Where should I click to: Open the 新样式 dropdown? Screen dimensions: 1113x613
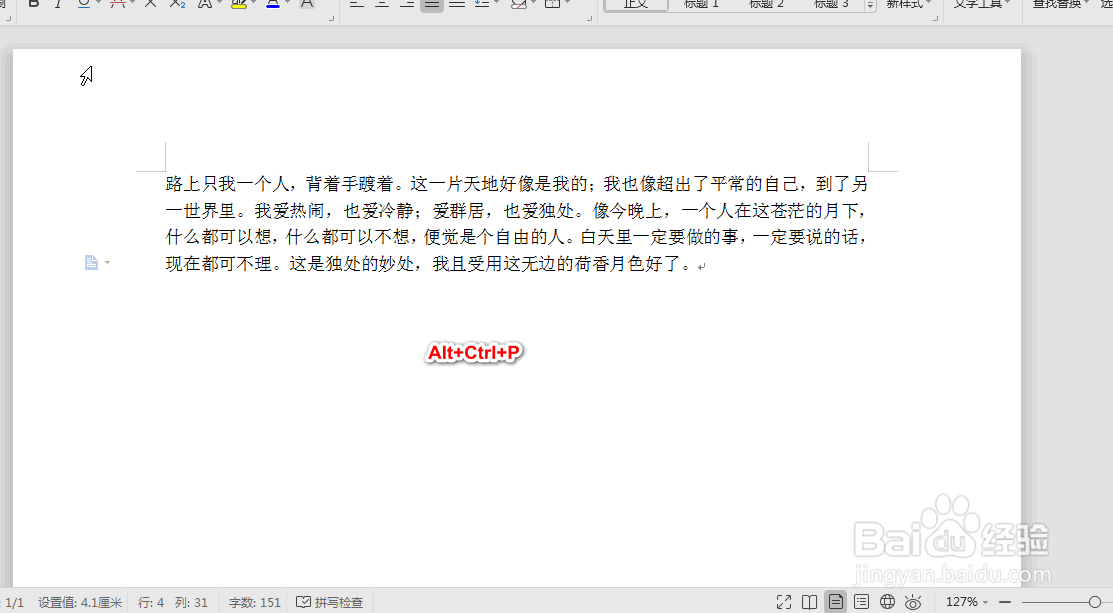pyautogui.click(x=909, y=4)
